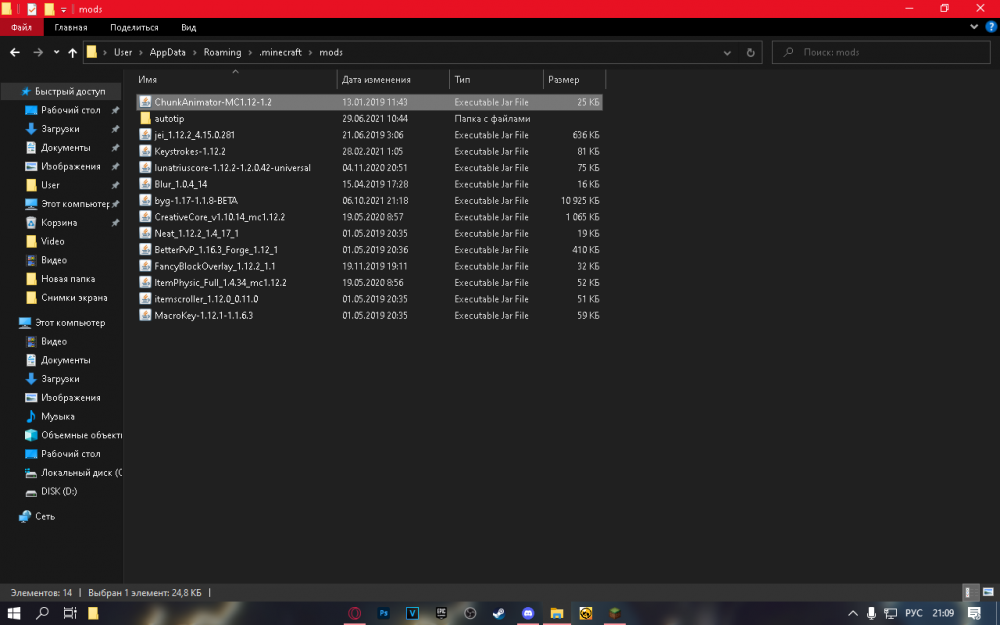Image resolution: width=1000 pixels, height=625 pixels.
Task: Open Музыка under Этот компьютер
Action: point(57,416)
